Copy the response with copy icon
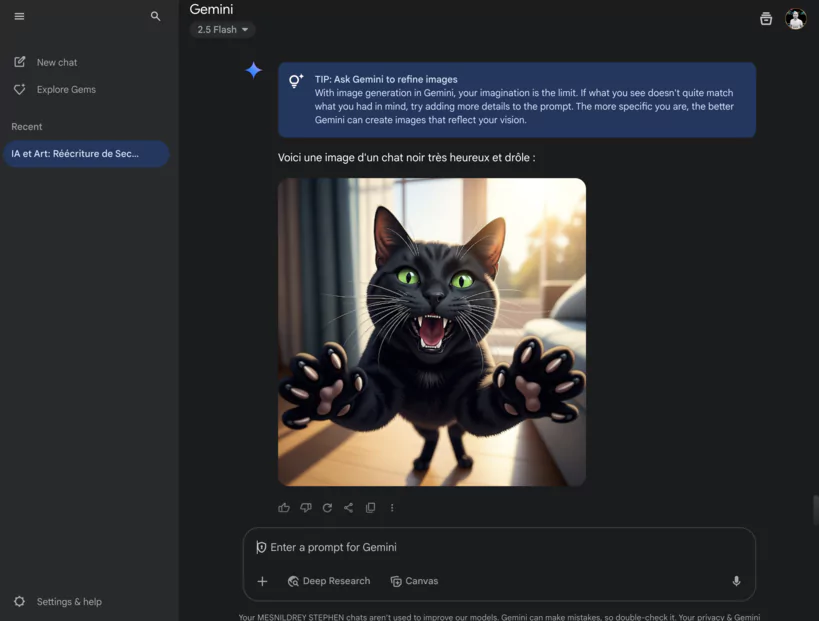819x621 pixels. (x=370, y=508)
